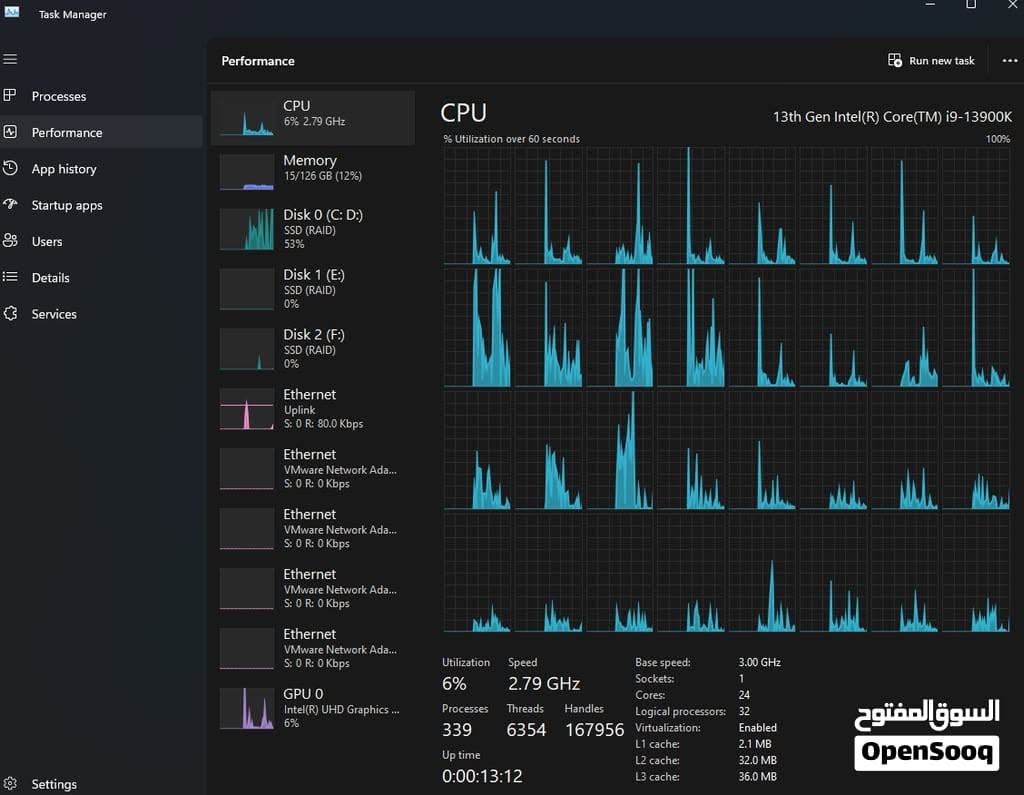Click the Performance page title header
1024x795 pixels.
pos(258,61)
